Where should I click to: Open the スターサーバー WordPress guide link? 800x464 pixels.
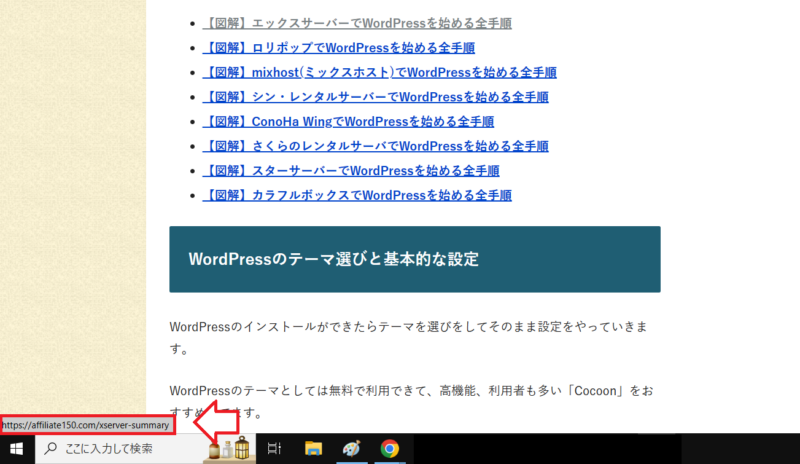tap(351, 170)
